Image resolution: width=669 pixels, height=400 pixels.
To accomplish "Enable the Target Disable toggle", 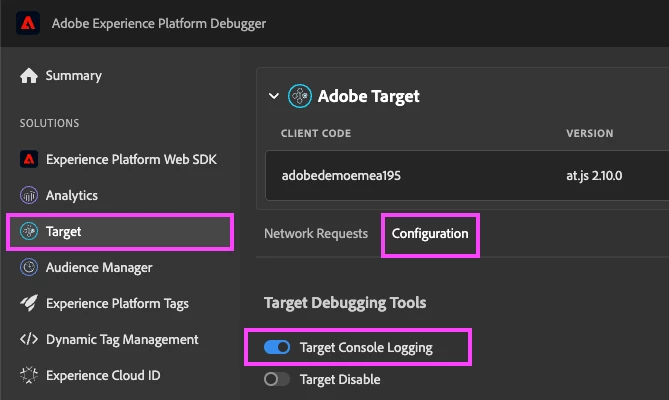I will [x=277, y=379].
